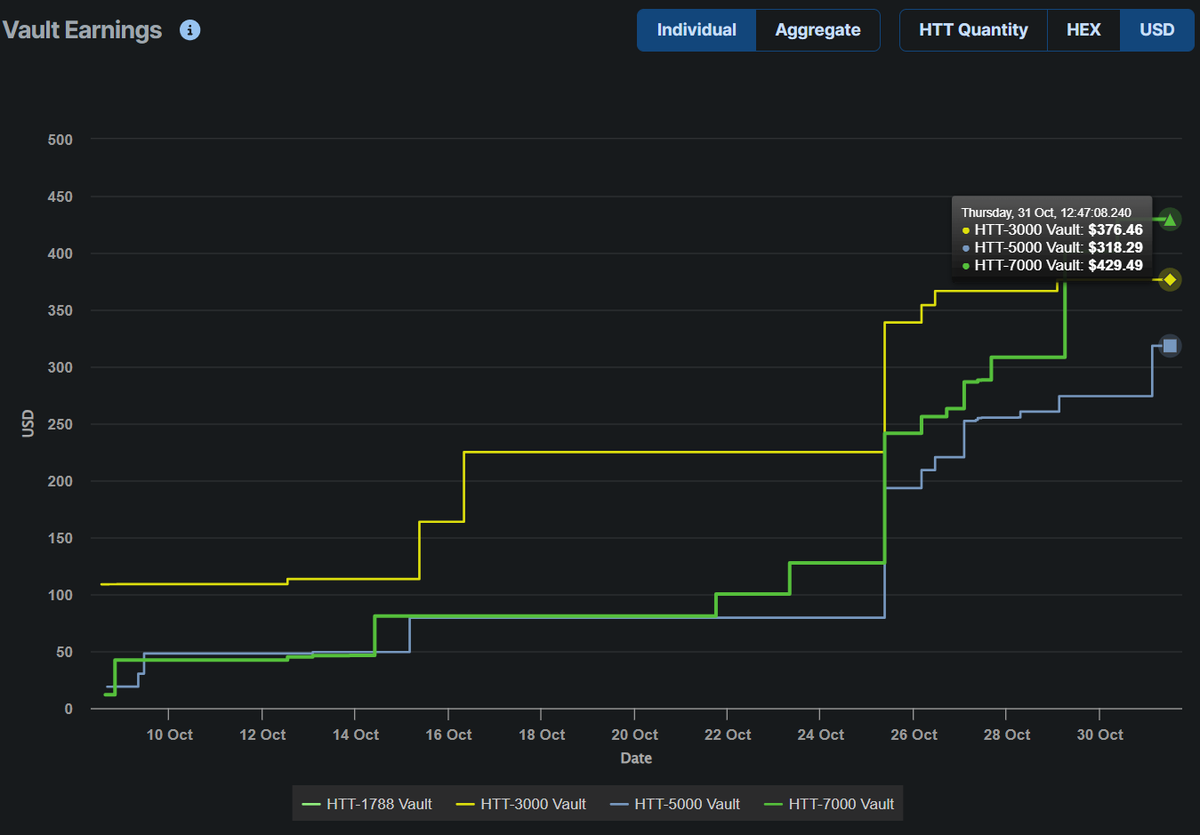Click the $318.29 tooltip value
Viewport: 1200px width, 835px height.
(x=1115, y=247)
